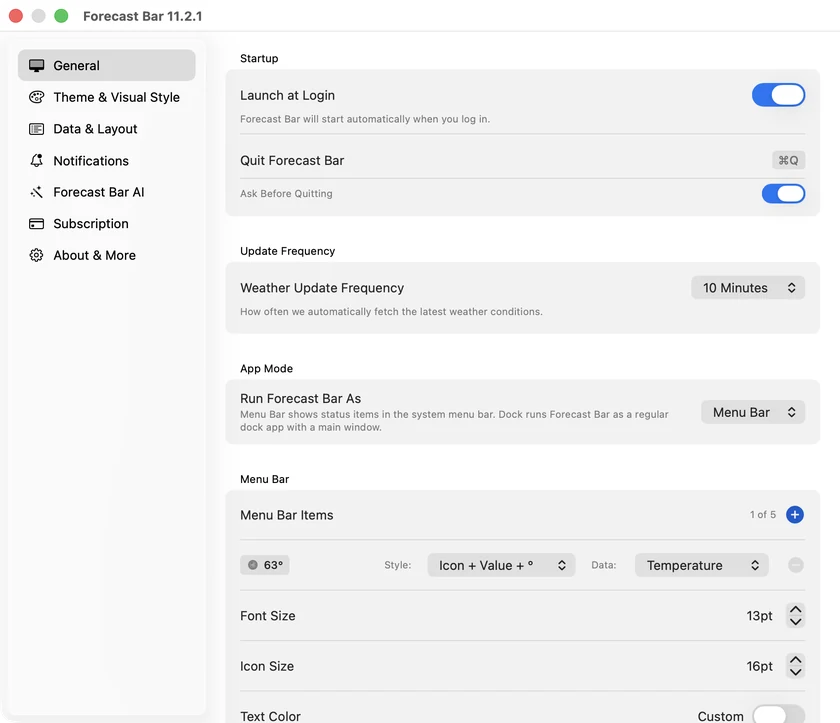Screen dimensions: 840x723
Task: Click the Menu Bar Items label
Action: click(x=287, y=515)
